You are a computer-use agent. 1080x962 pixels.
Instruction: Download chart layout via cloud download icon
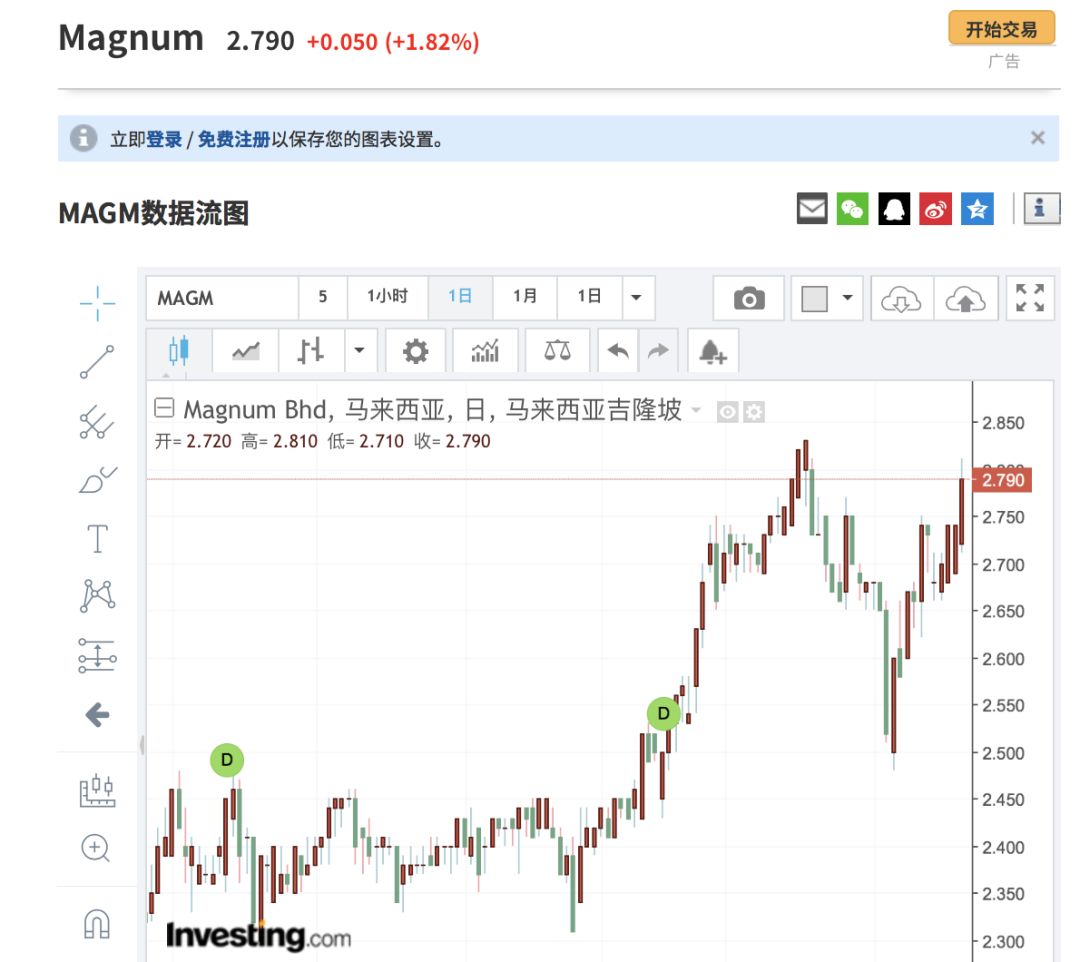point(901,298)
